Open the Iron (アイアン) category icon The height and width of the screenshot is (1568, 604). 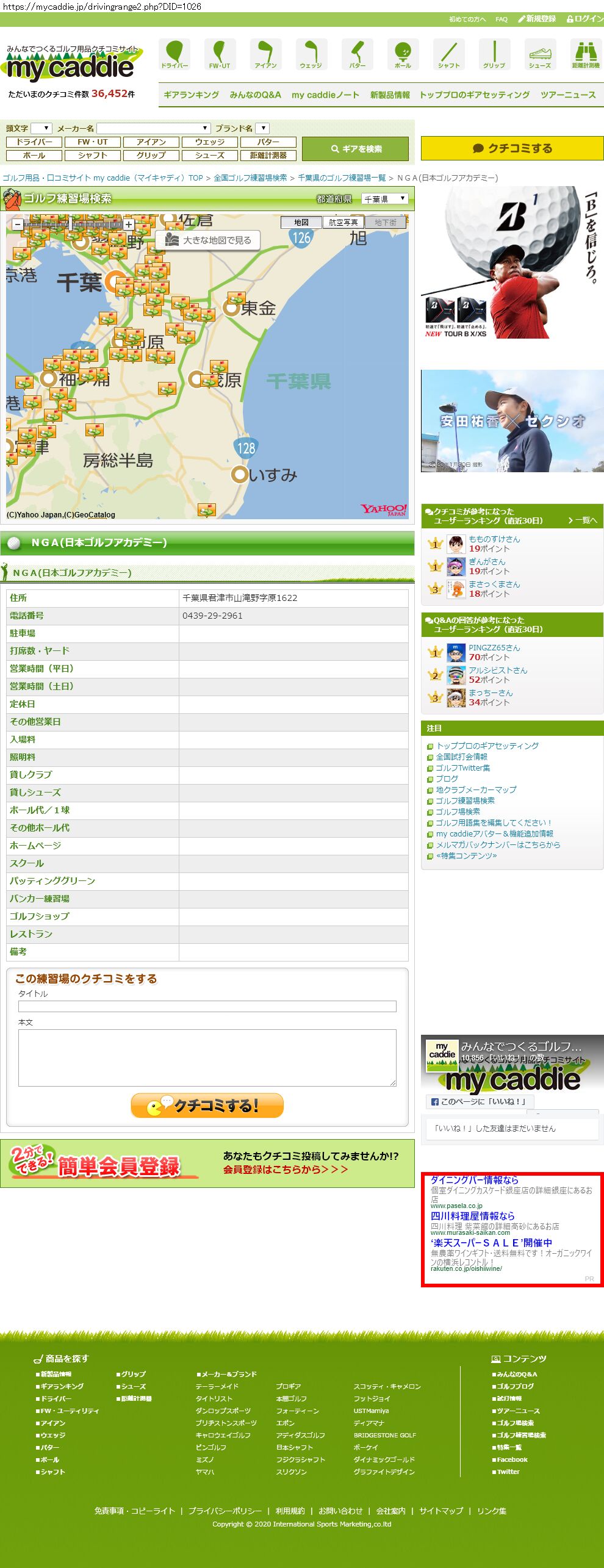click(265, 54)
